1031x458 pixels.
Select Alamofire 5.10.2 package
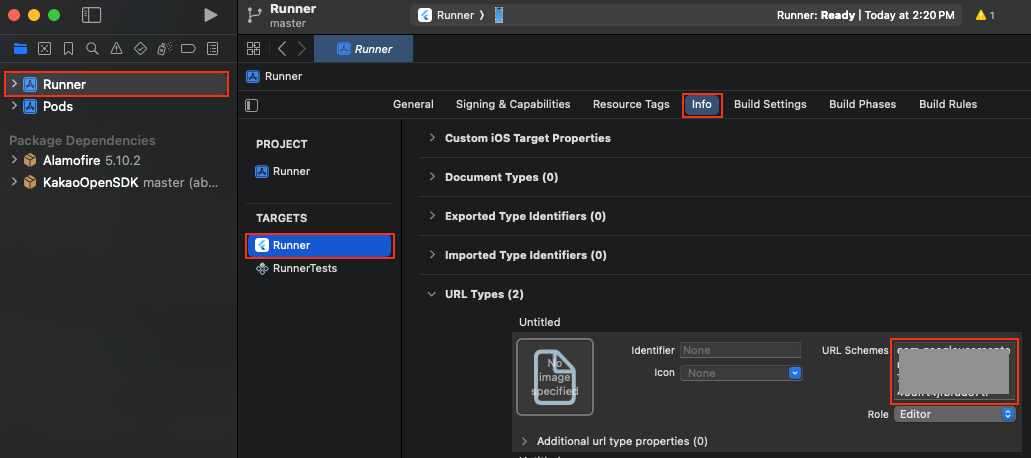point(92,160)
